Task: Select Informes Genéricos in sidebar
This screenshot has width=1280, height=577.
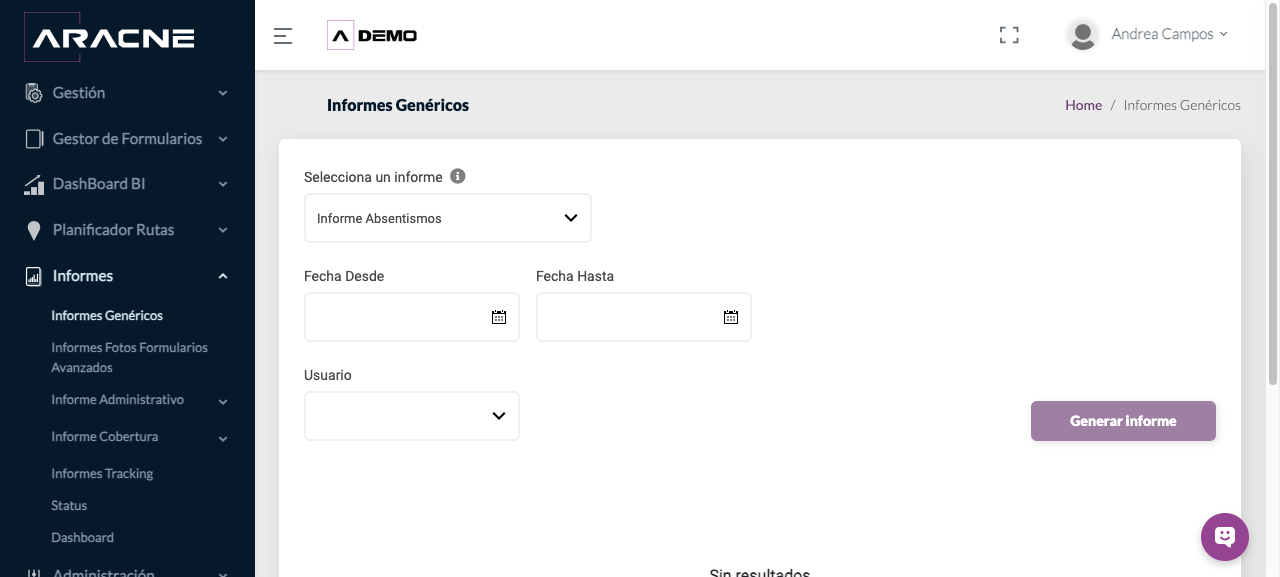Action: (x=107, y=315)
